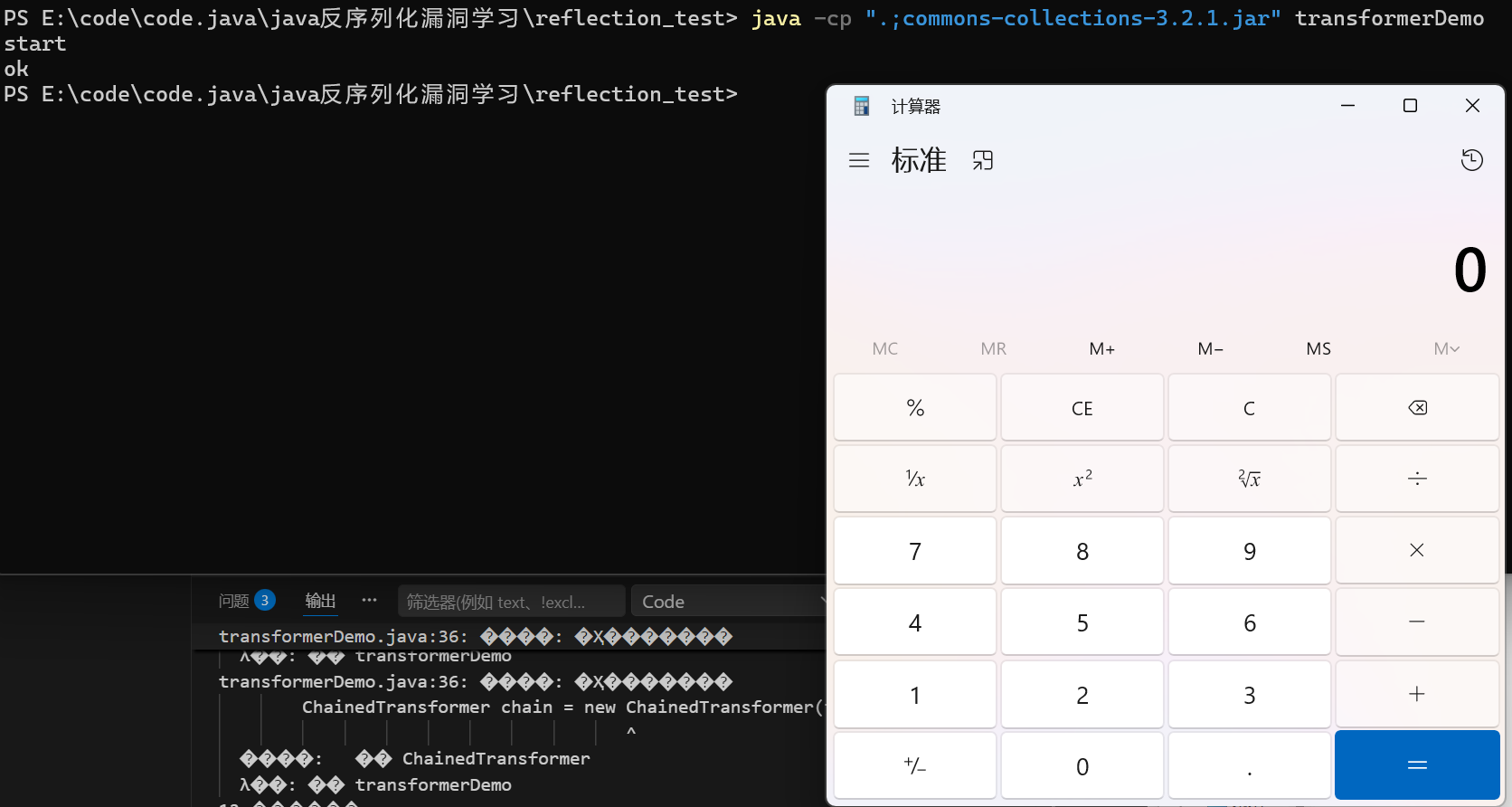Click the output filter text field
Viewport: 1512px width, 807px height.
click(511, 602)
